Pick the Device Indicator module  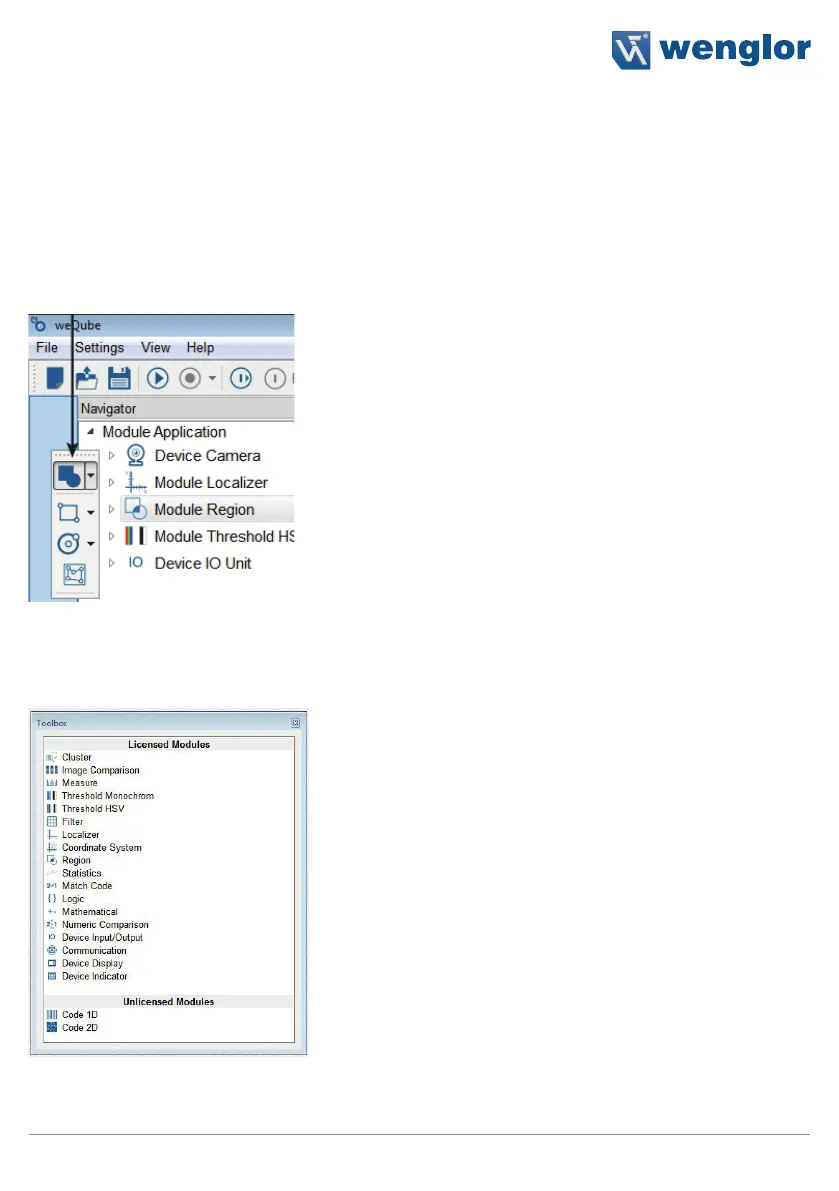pyautogui.click(x=94, y=976)
